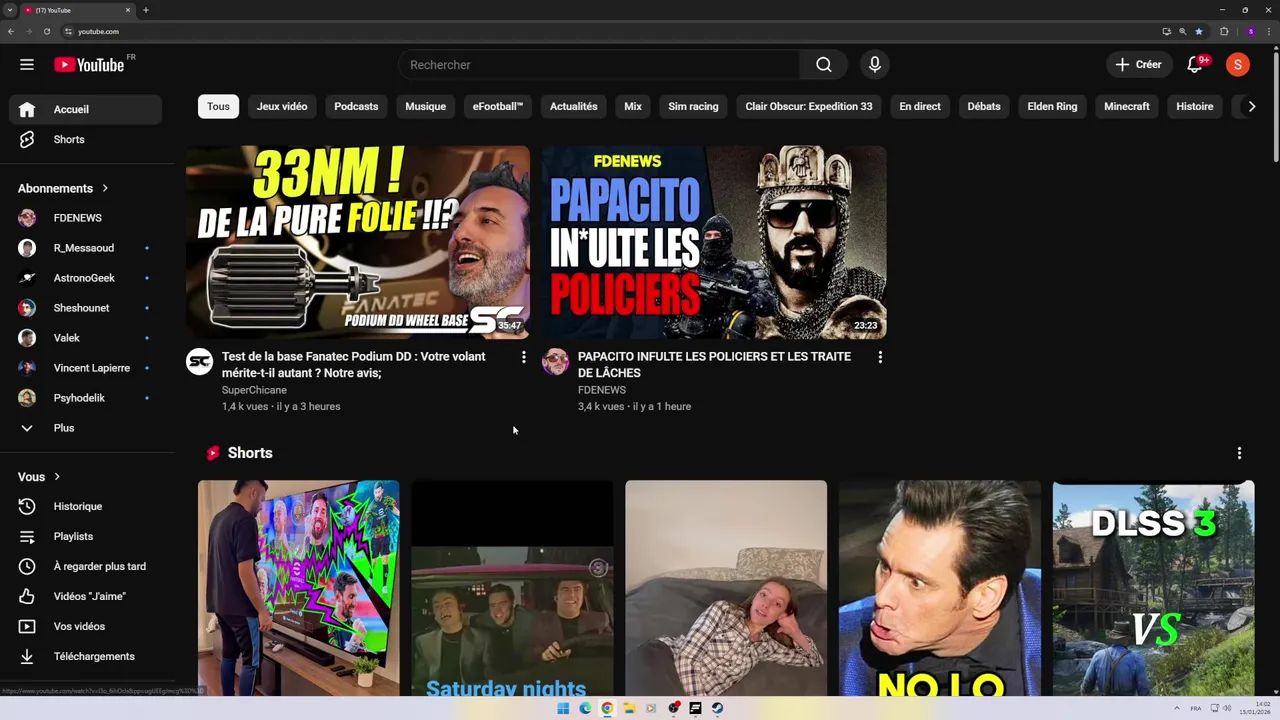The image size is (1280, 720).
Task: Open the DLSS 3 VS short
Action: [x=1153, y=588]
